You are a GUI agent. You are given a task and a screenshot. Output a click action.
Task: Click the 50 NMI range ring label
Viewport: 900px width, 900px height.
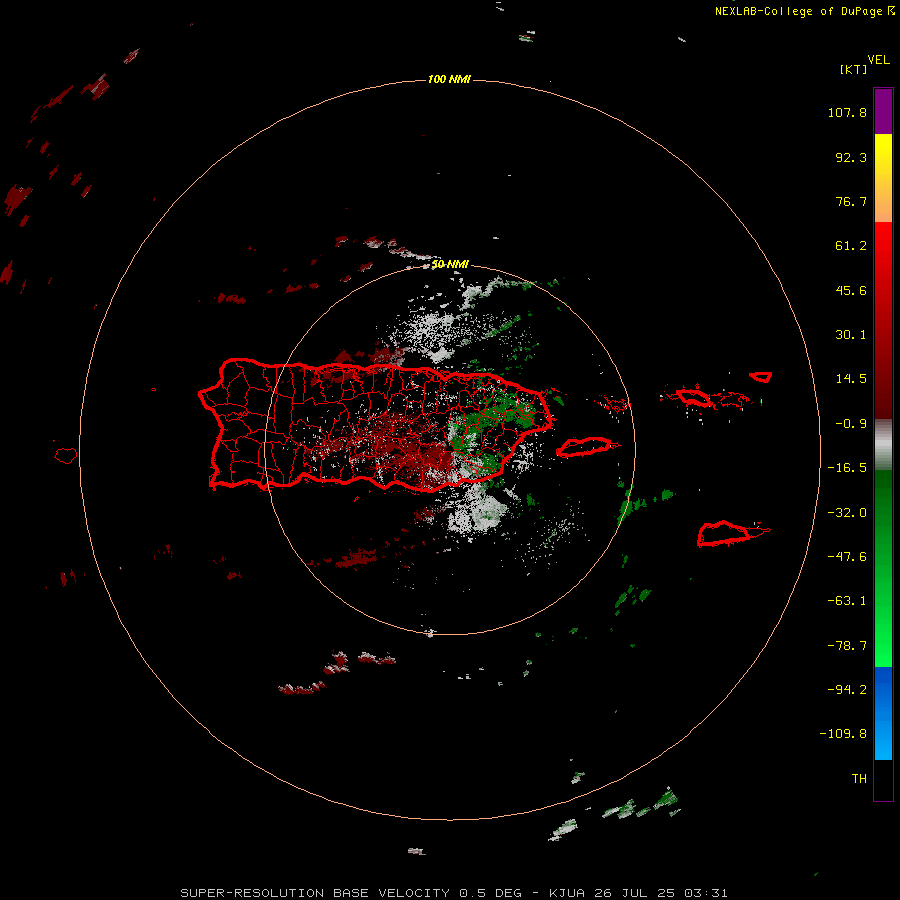[x=450, y=264]
